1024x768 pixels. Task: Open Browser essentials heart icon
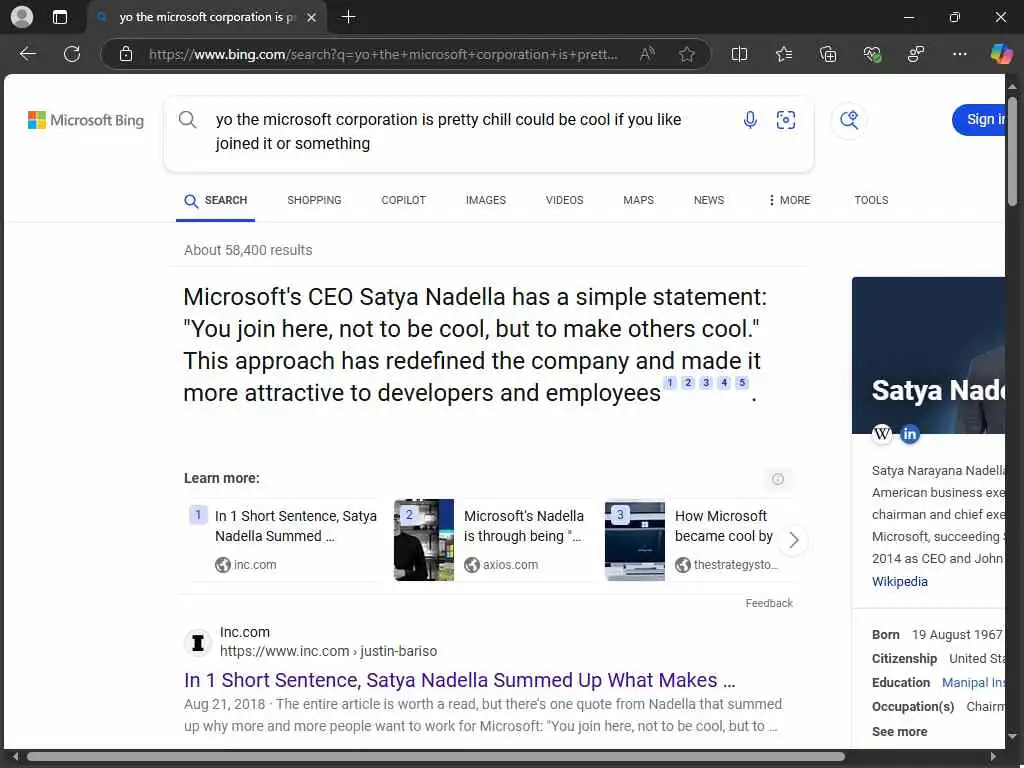(x=872, y=54)
